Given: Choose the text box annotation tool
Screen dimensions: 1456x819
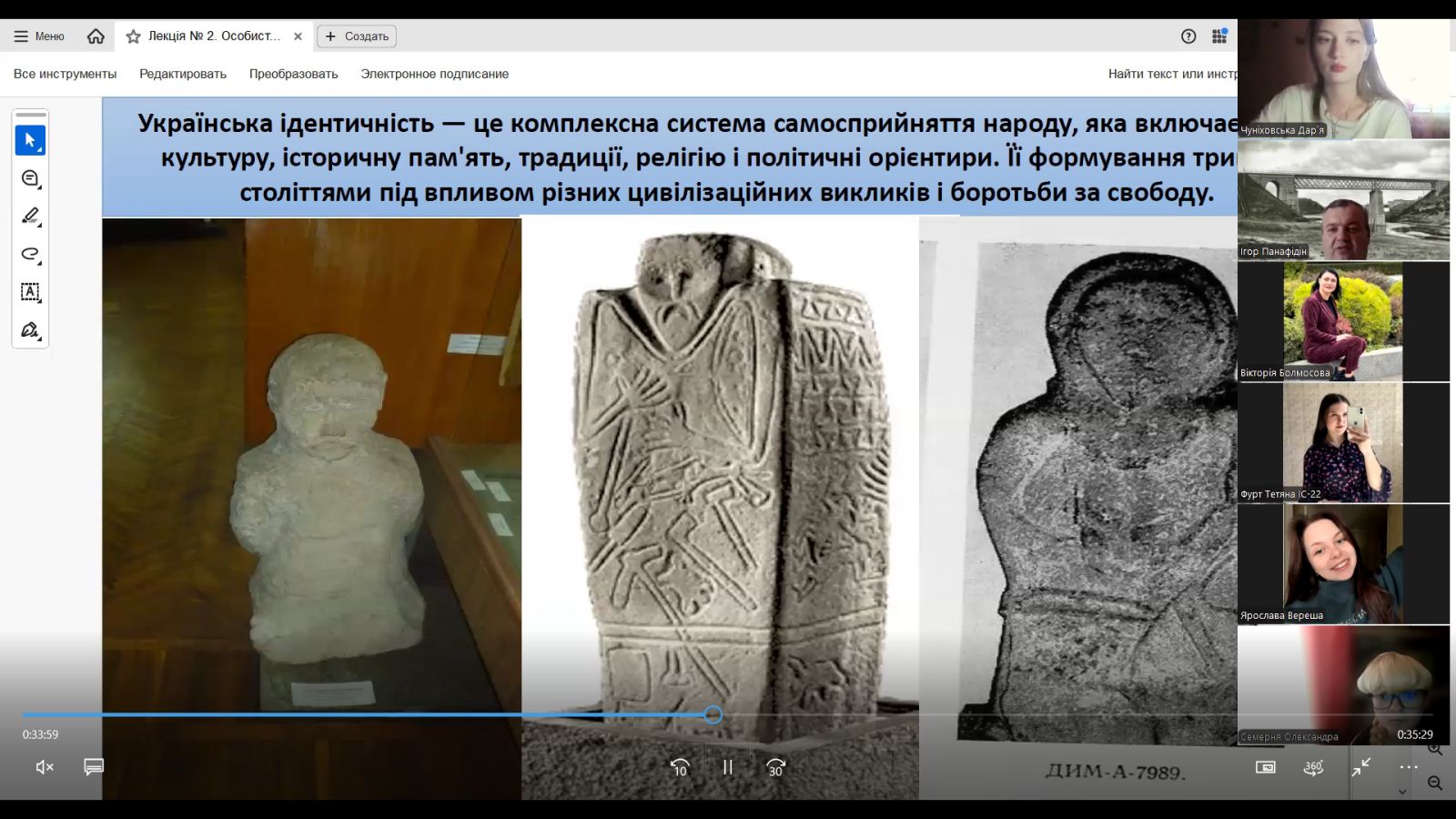Looking at the screenshot, I should pyautogui.click(x=30, y=293).
